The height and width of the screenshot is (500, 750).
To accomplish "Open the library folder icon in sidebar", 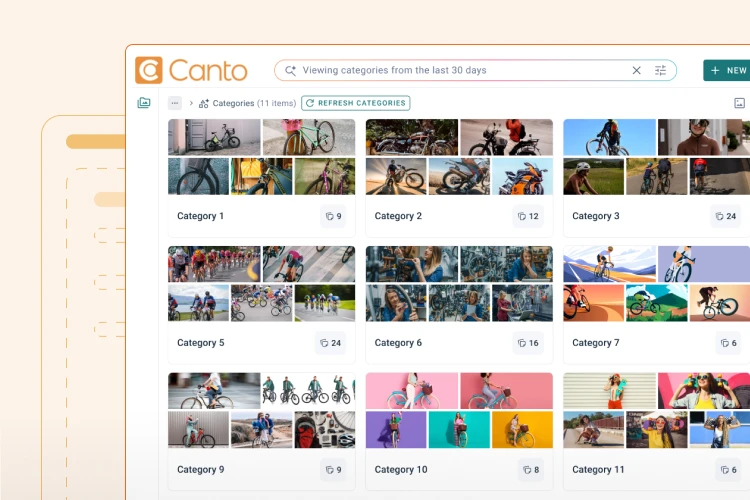I will 144,103.
